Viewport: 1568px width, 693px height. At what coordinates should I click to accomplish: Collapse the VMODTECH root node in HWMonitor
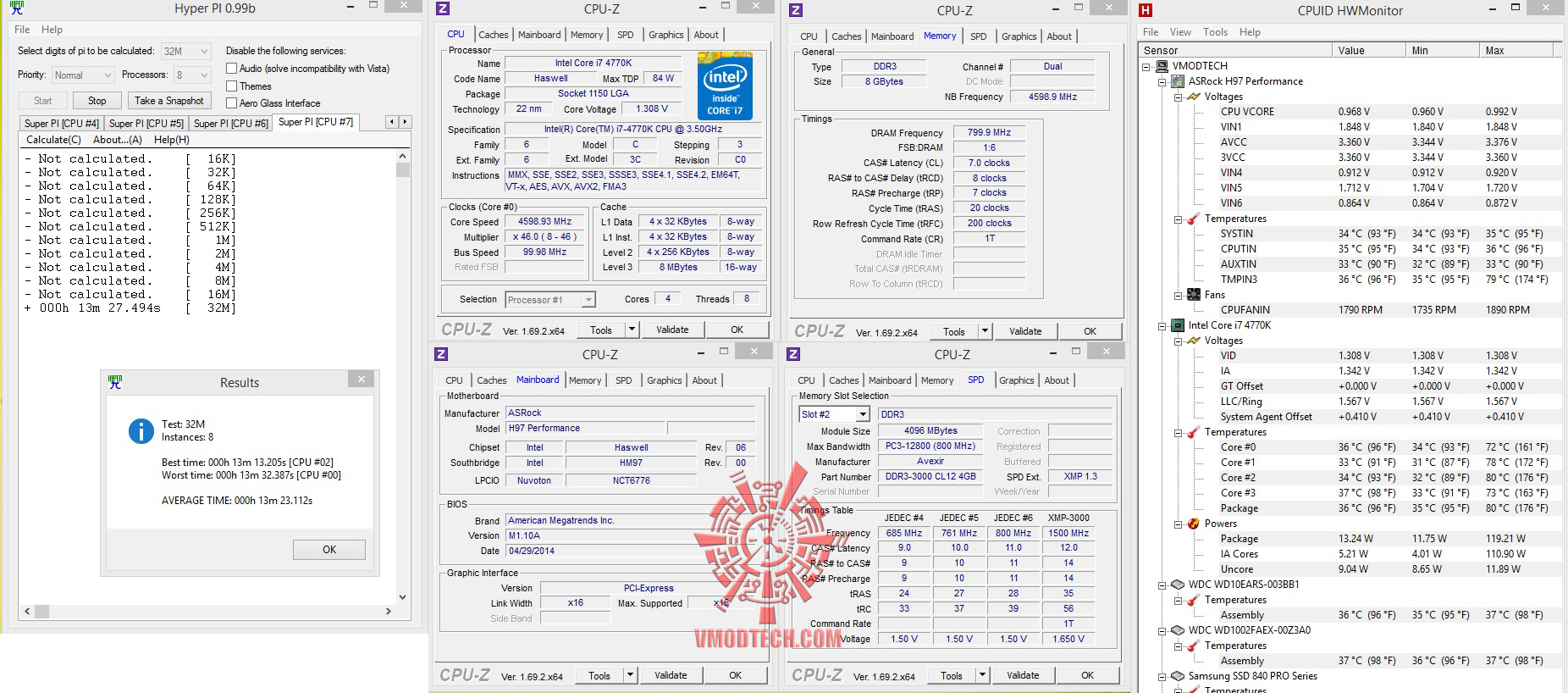(x=1147, y=66)
